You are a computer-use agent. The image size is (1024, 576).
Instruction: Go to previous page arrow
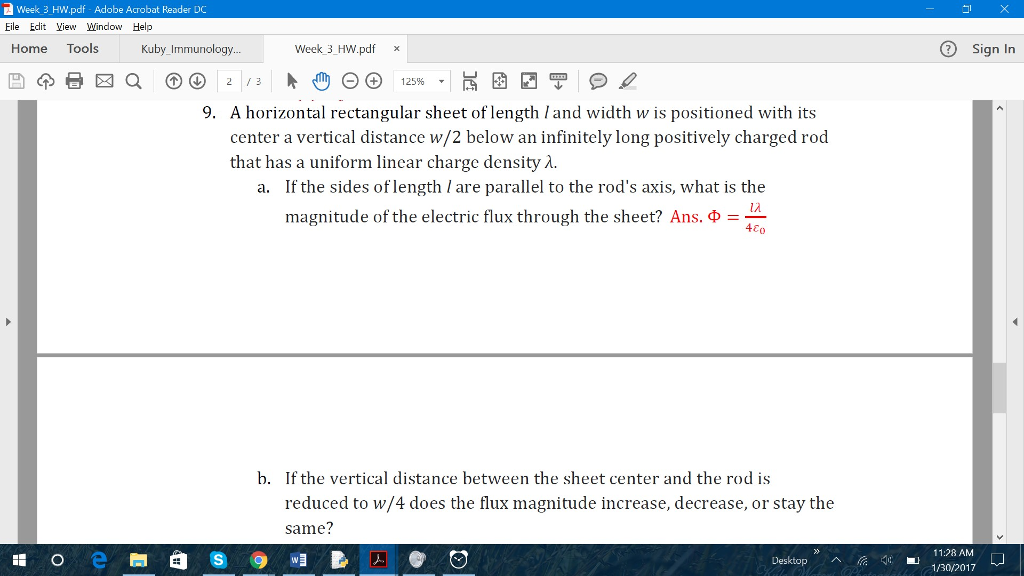coord(173,81)
